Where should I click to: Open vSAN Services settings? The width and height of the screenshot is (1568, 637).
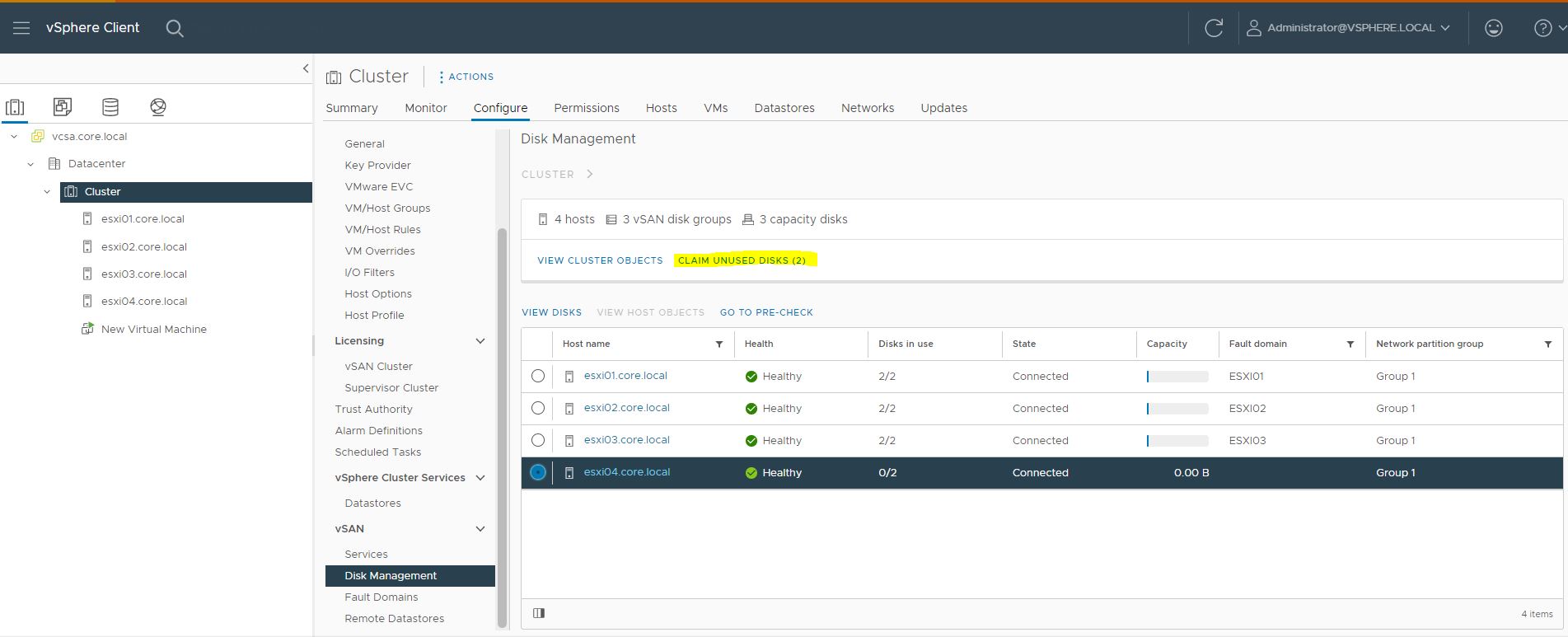pos(366,555)
